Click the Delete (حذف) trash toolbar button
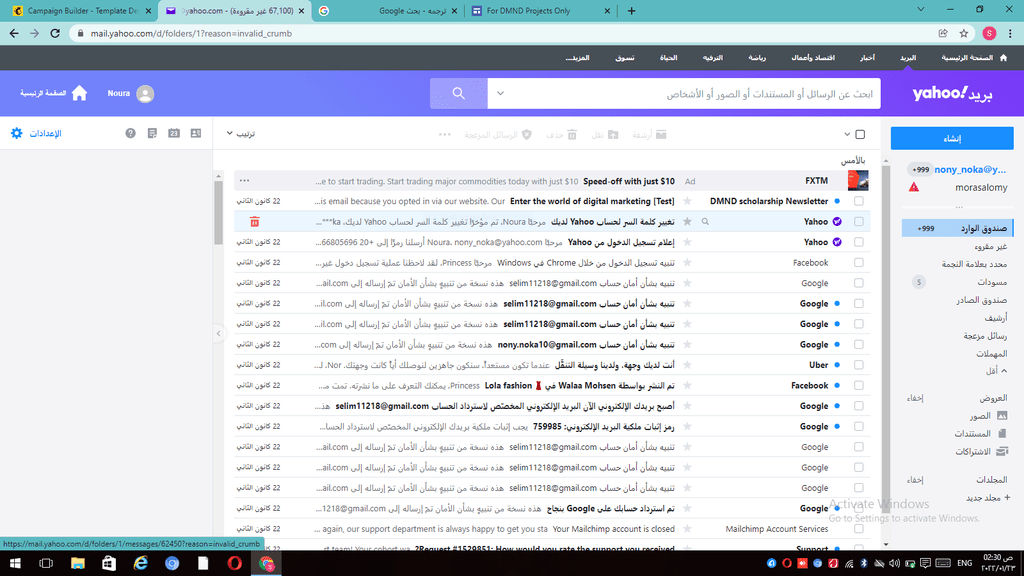This screenshot has height=576, width=1024. 562,135
